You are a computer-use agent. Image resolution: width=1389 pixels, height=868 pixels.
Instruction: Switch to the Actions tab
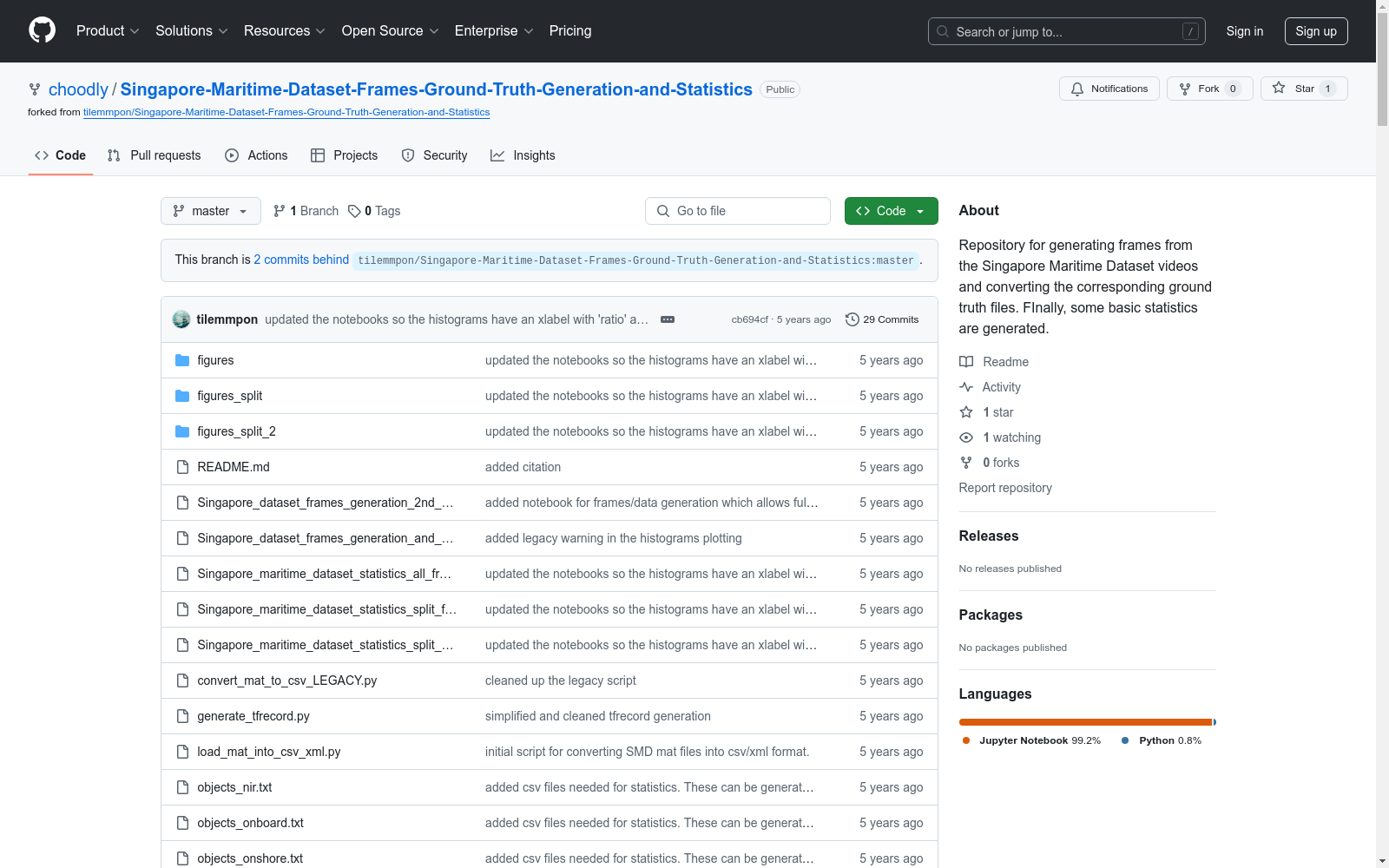(256, 155)
